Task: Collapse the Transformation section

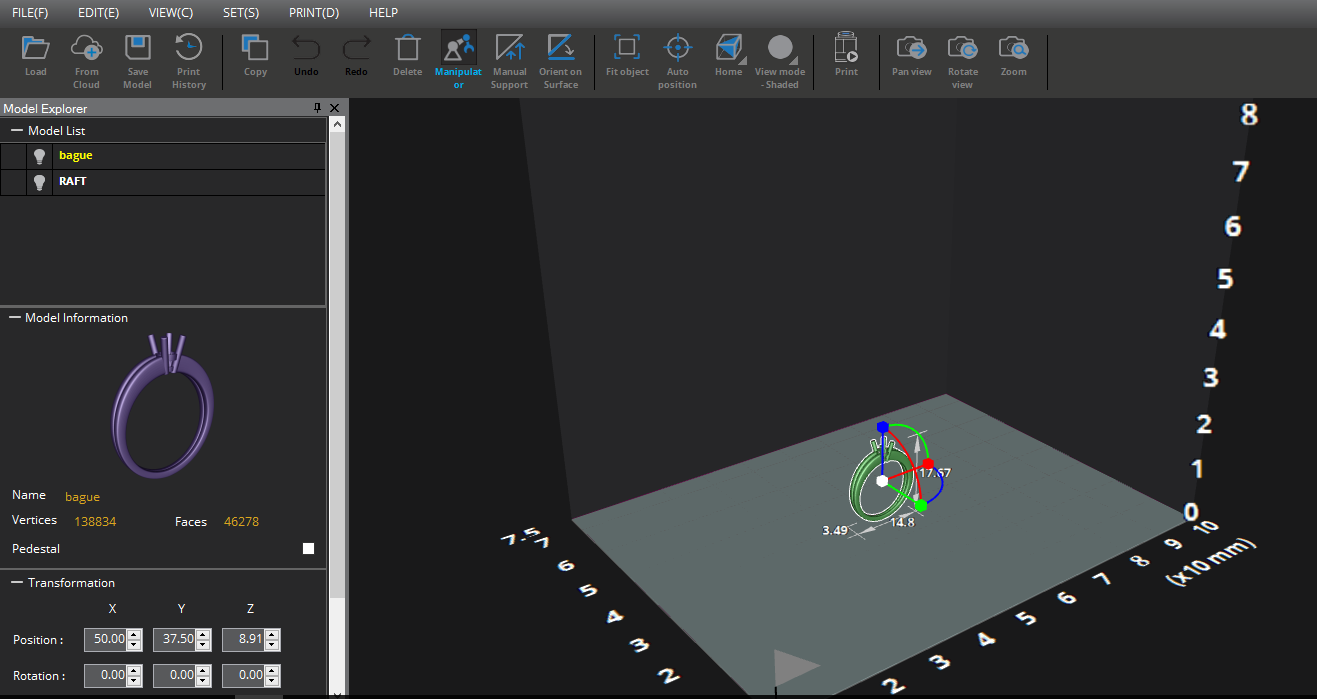Action: tap(15, 582)
